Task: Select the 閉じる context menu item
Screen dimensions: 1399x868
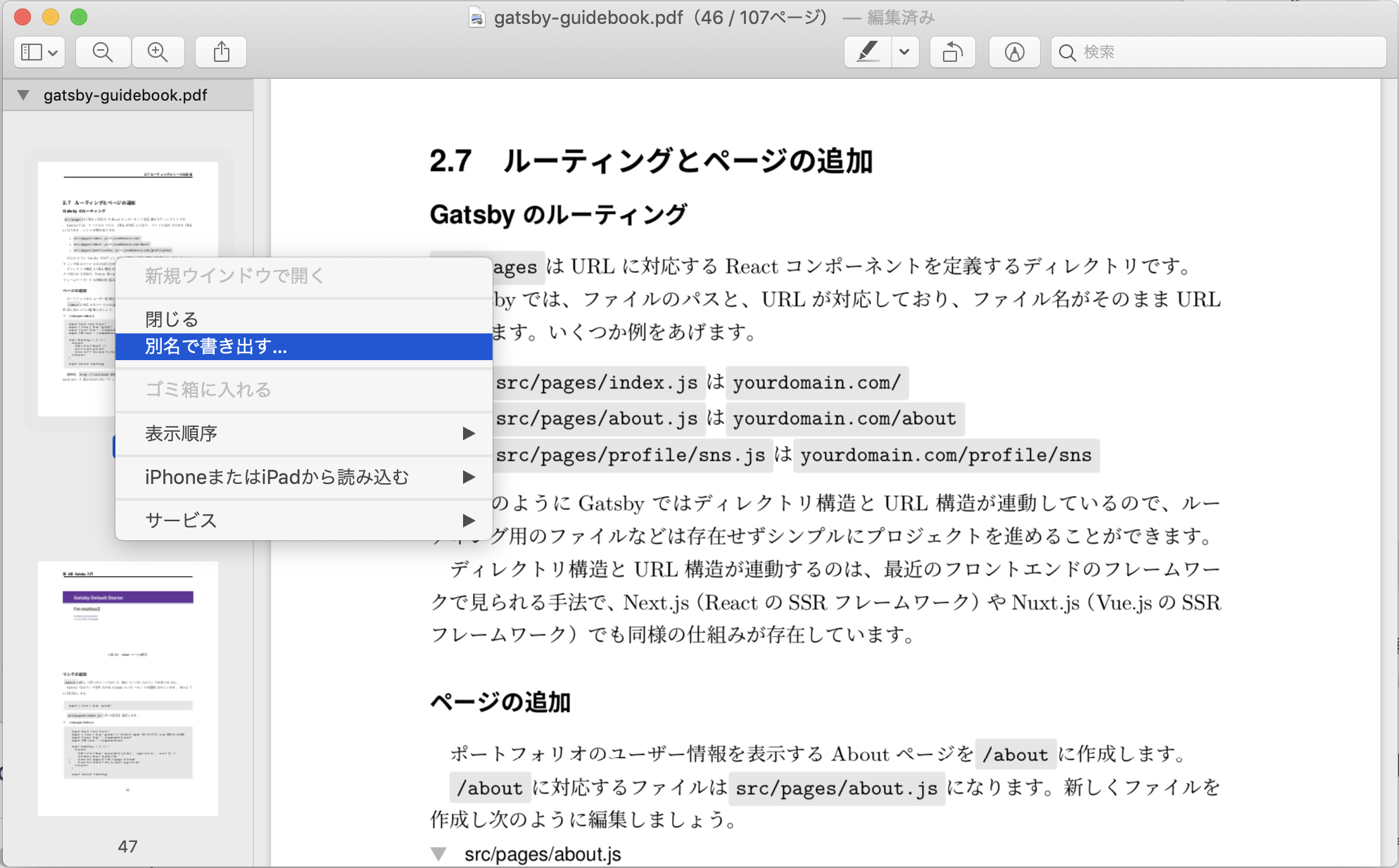Action: (303, 319)
